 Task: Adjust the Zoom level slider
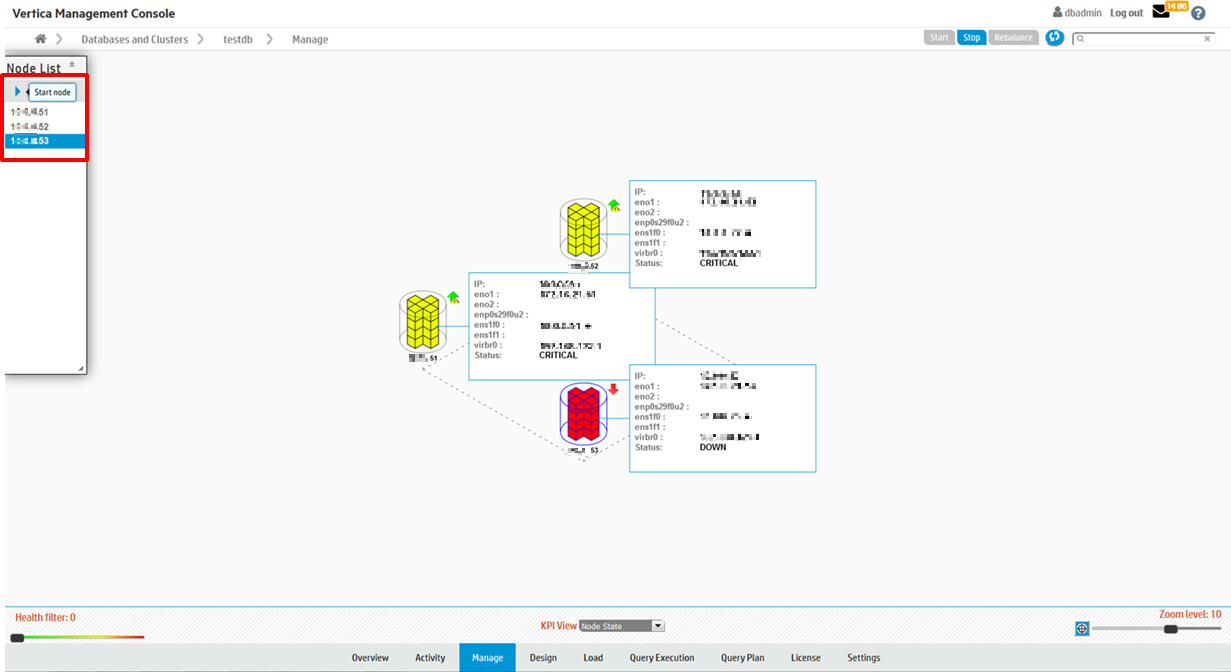click(x=1170, y=628)
